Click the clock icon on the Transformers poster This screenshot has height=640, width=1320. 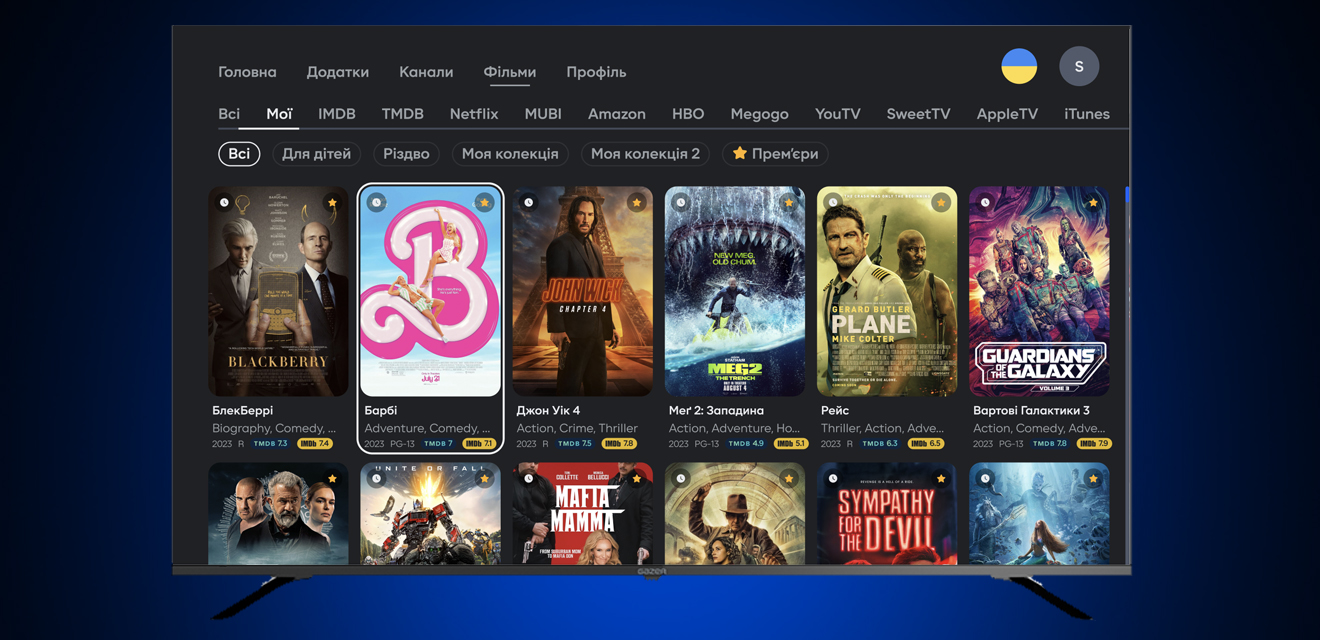[376, 479]
